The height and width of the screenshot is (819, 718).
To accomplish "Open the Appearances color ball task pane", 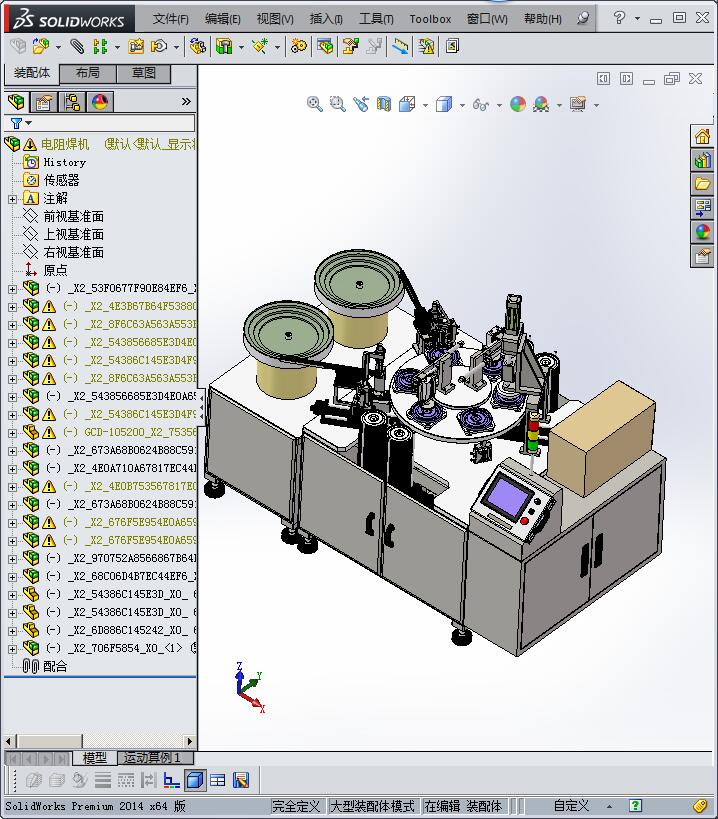I will (702, 232).
